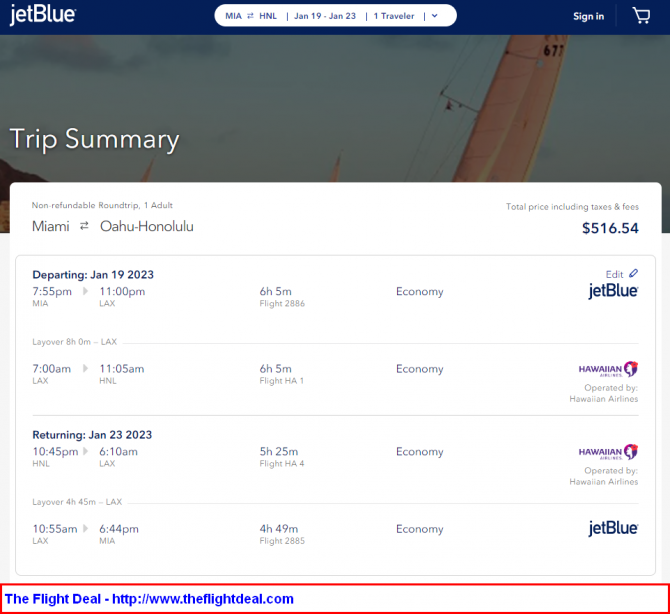Click the jetBlue logo in header

click(43, 15)
